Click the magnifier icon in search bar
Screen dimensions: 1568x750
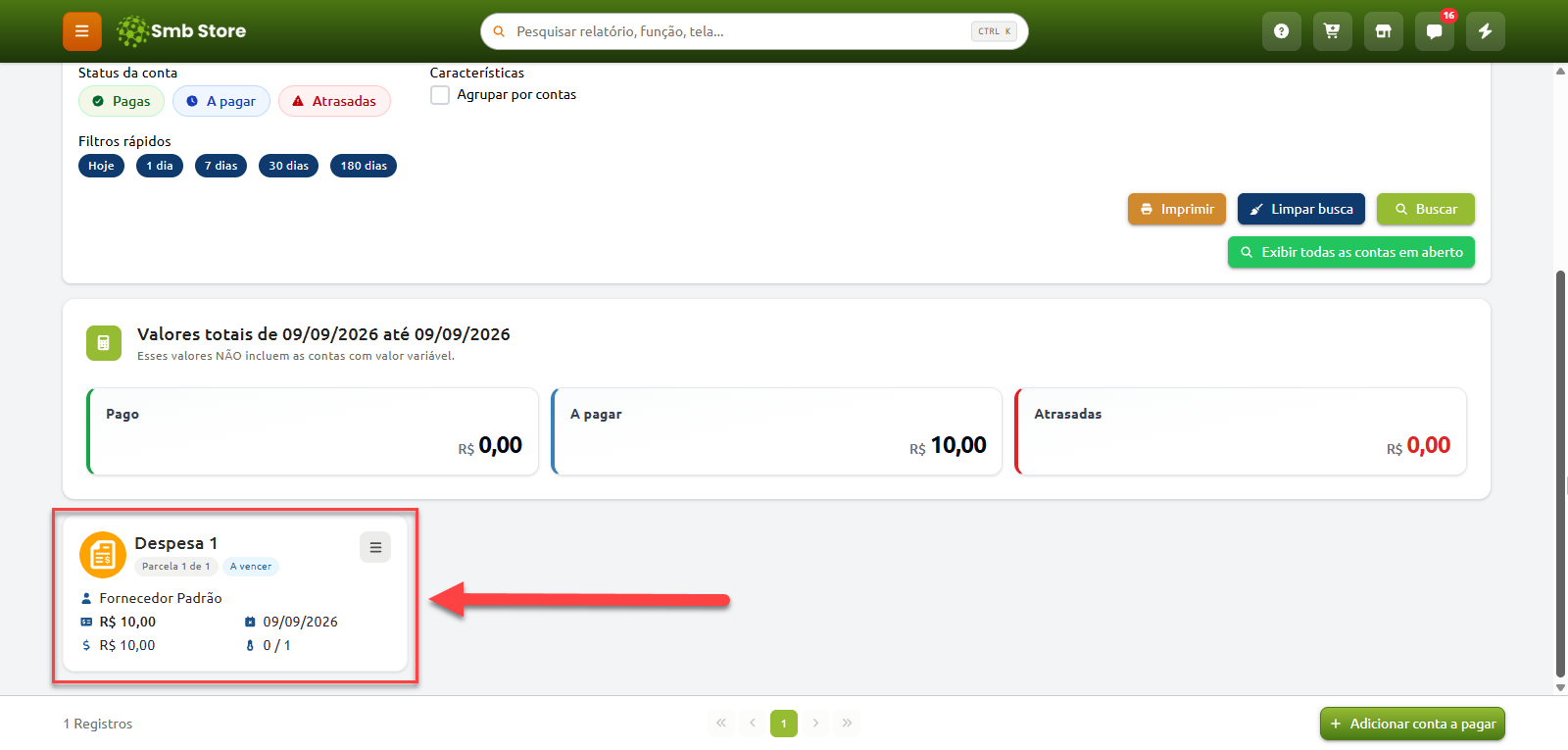499,31
